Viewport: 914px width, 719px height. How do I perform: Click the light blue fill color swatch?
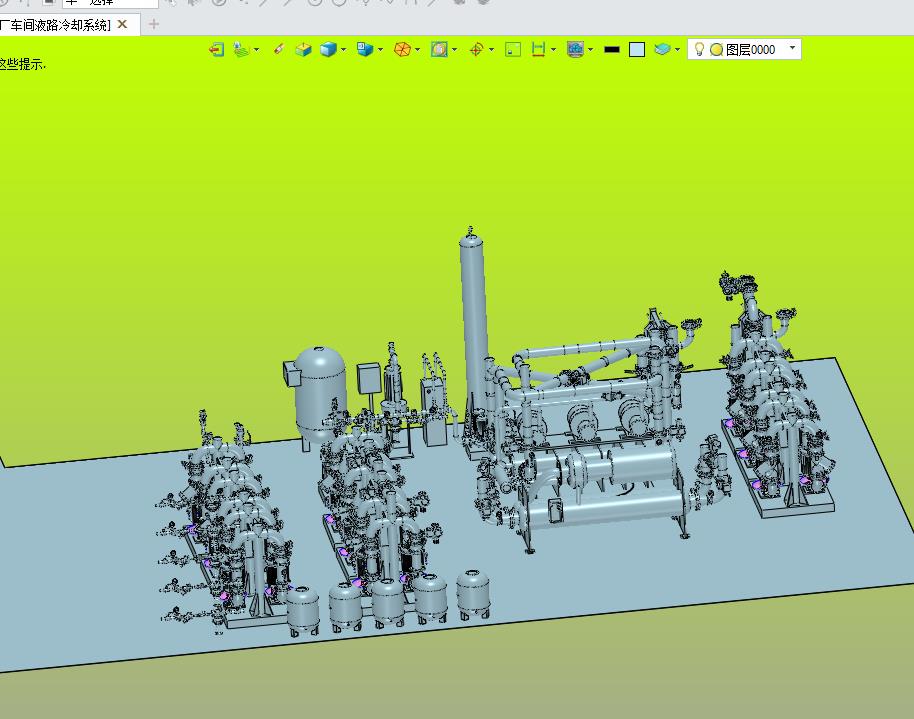pos(637,50)
